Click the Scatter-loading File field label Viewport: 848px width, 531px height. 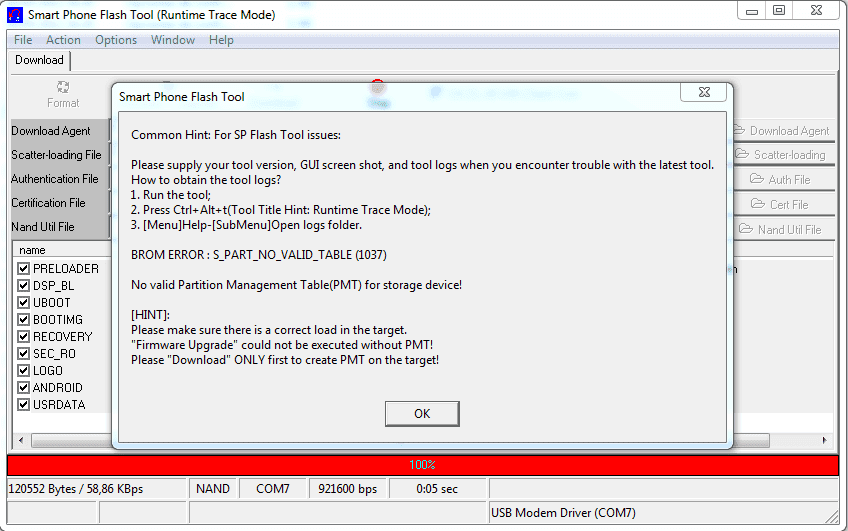click(x=56, y=155)
